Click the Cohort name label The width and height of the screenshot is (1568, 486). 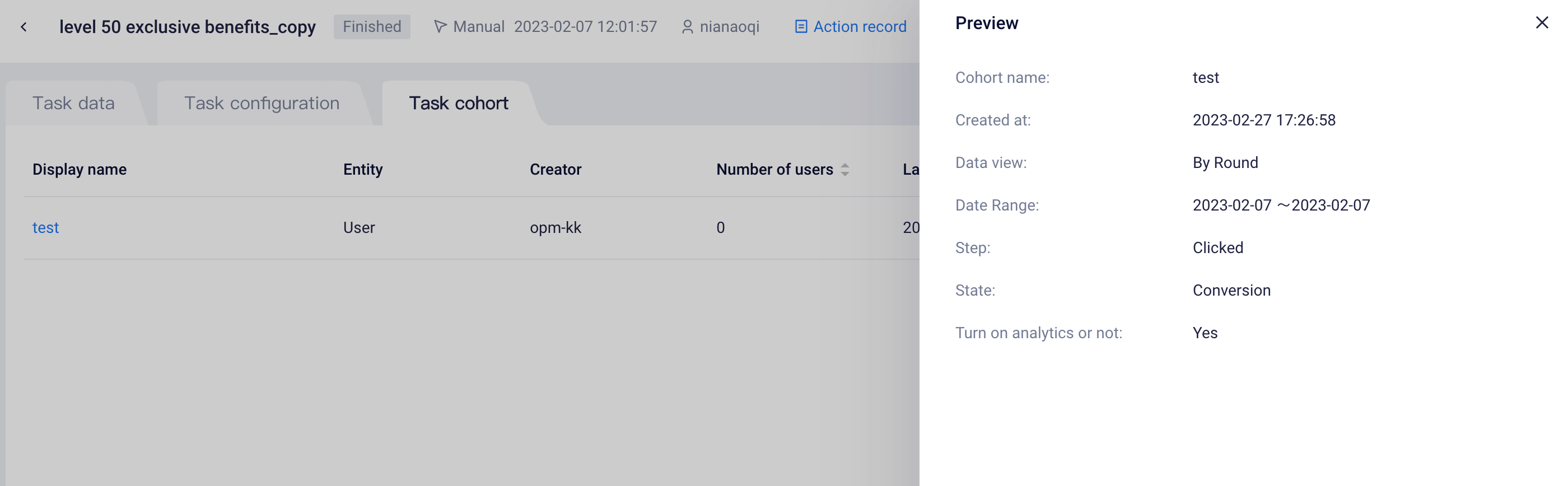(x=1002, y=78)
